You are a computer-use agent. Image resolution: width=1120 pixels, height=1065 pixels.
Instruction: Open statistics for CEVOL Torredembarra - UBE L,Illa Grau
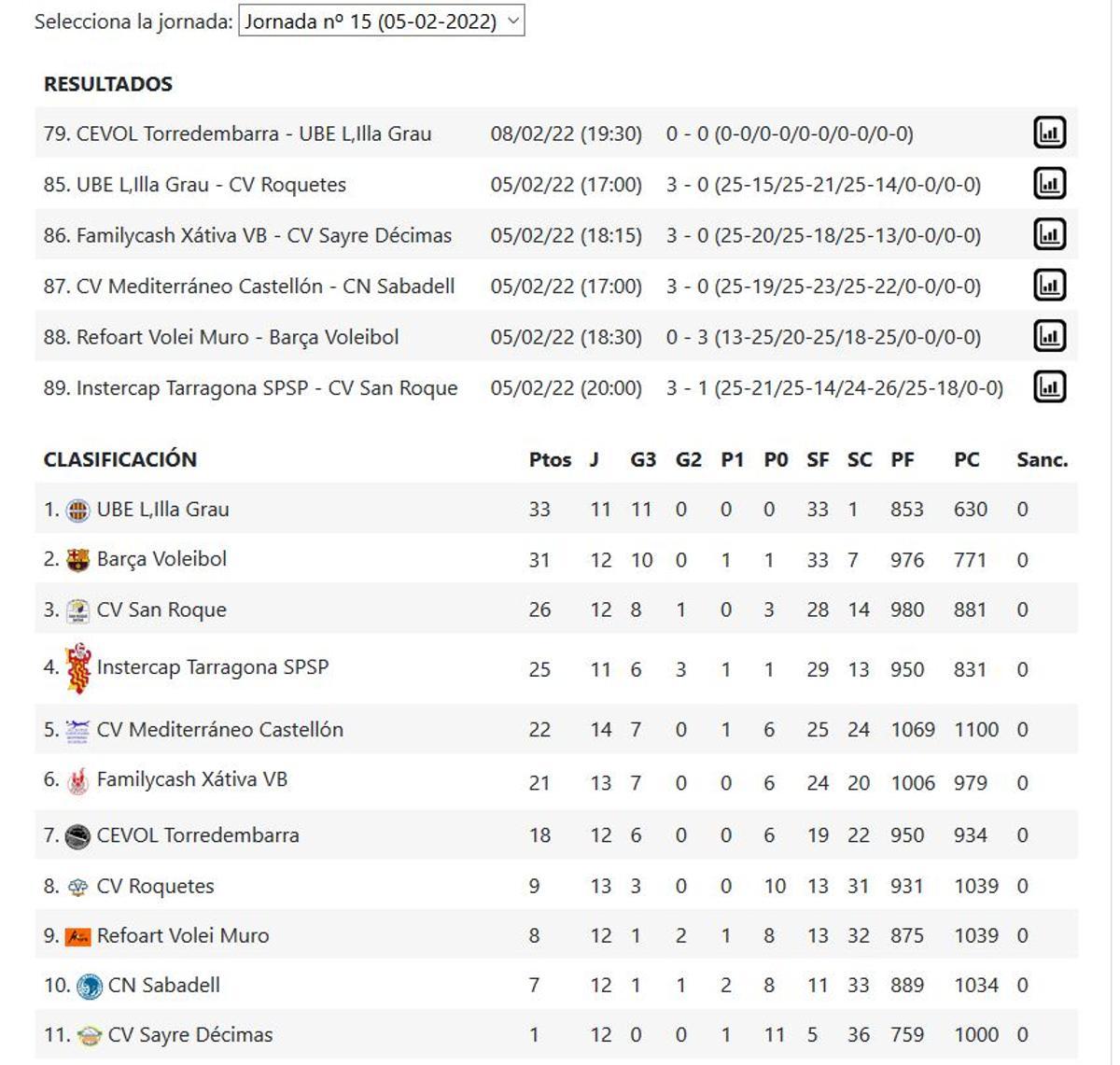click(1052, 133)
